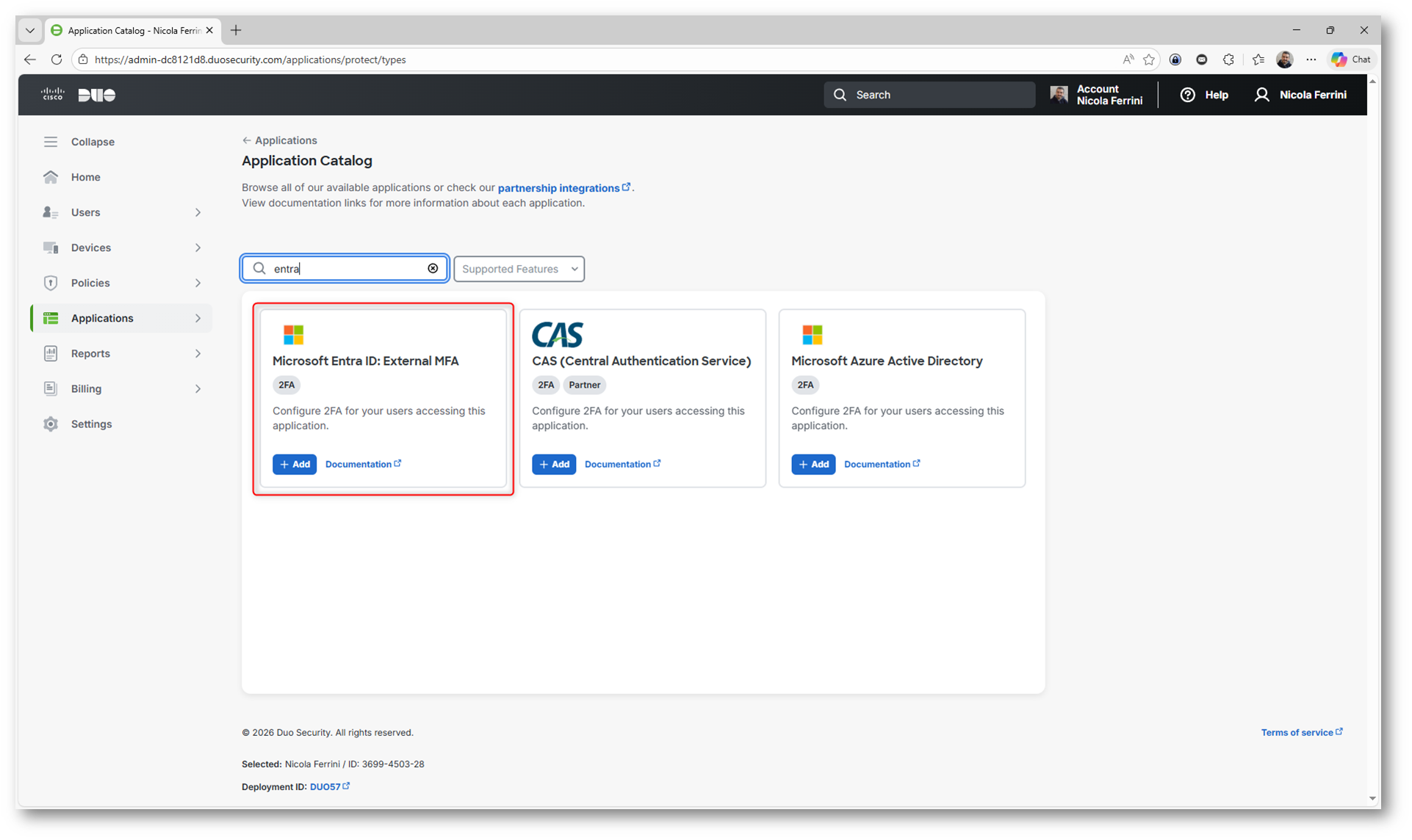Viewport: 1412px width, 840px height.
Task: Click the header Search field
Action: (929, 95)
